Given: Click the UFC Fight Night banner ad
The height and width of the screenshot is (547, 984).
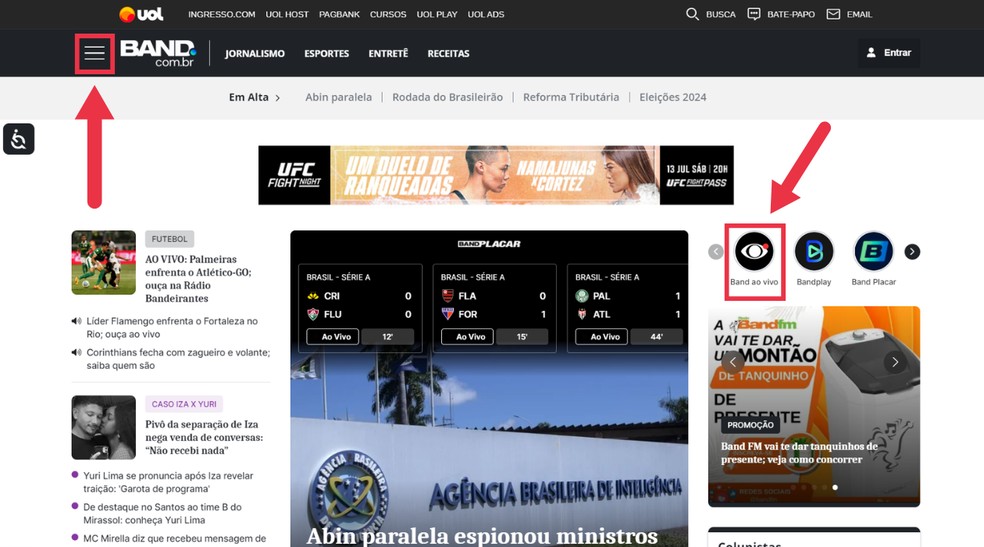Looking at the screenshot, I should [496, 175].
